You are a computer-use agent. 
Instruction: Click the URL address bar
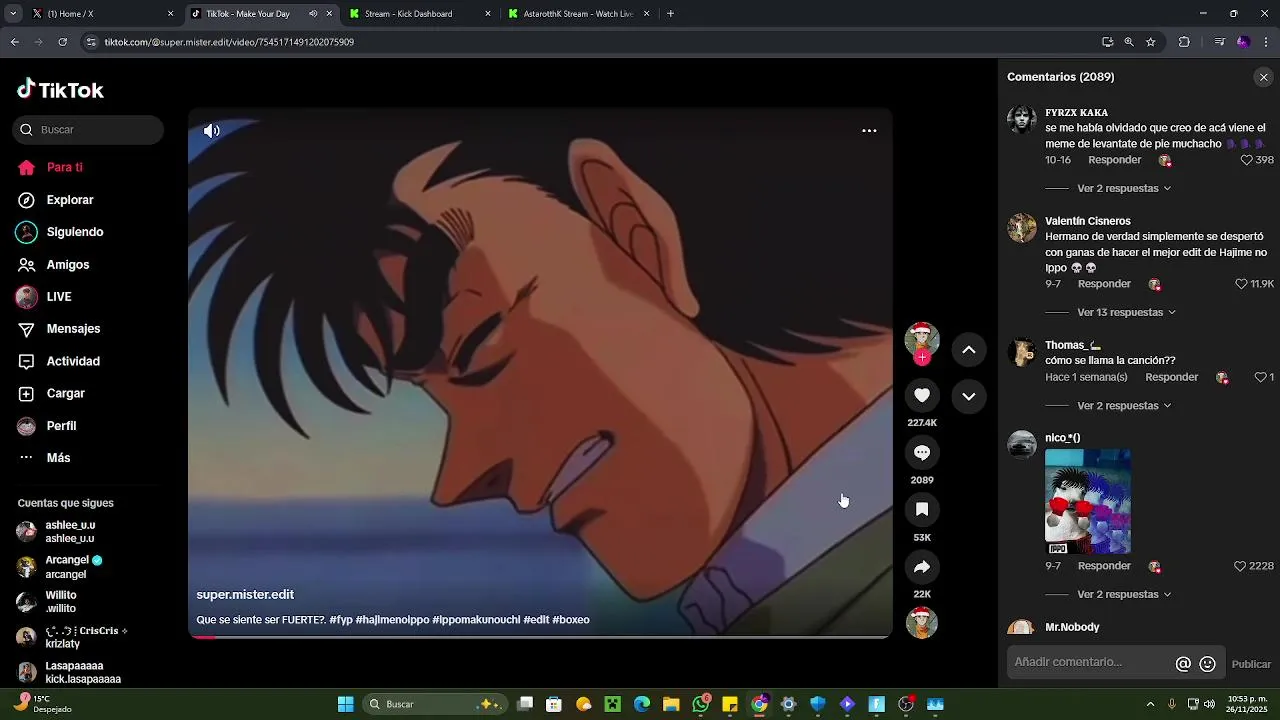(x=590, y=42)
